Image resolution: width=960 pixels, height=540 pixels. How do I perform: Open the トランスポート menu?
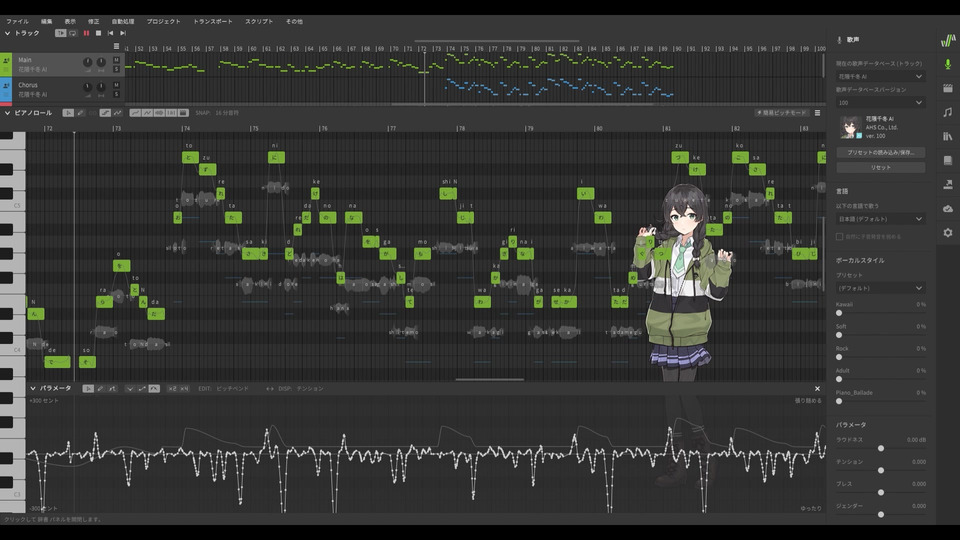point(212,21)
